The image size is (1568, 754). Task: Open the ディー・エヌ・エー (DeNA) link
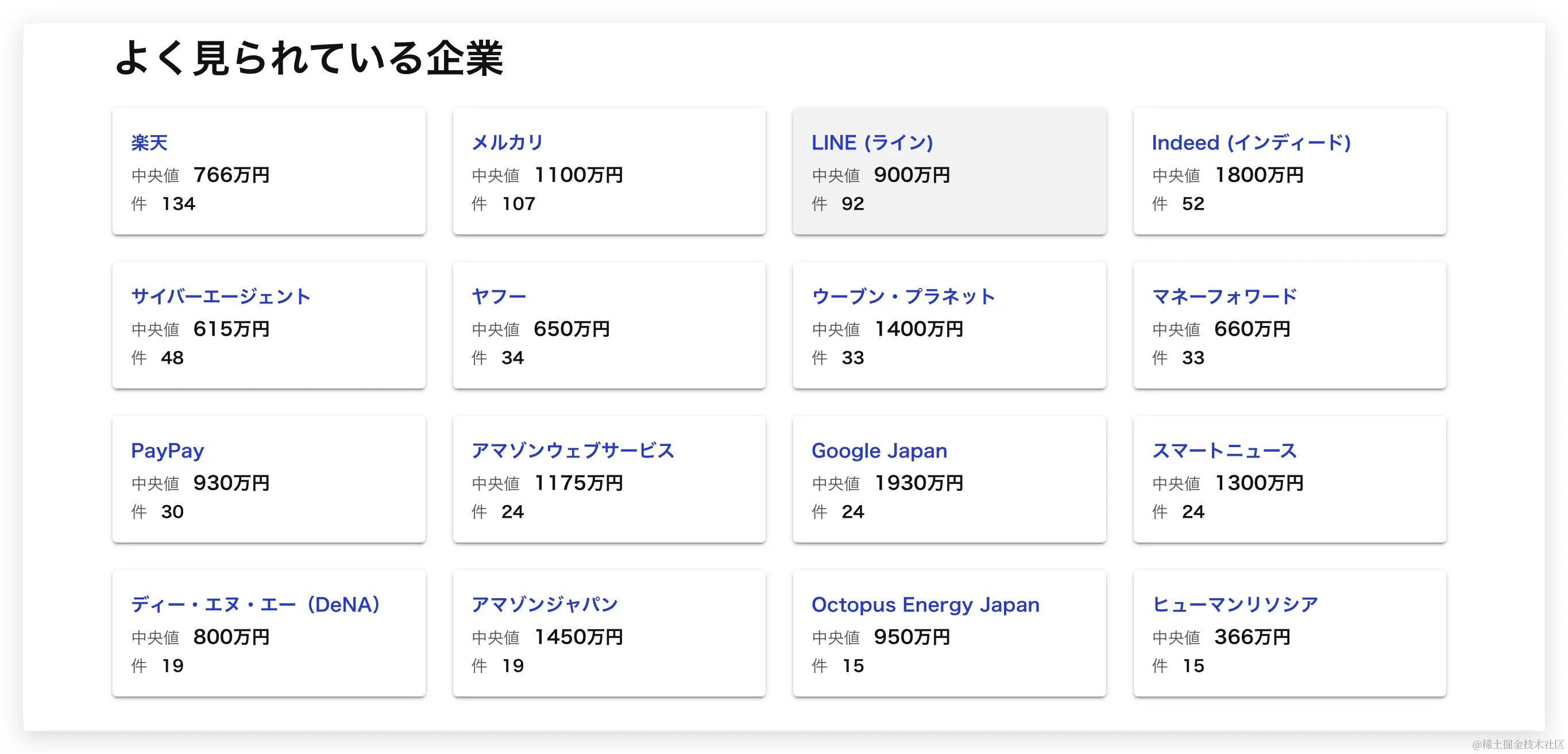pos(256,605)
